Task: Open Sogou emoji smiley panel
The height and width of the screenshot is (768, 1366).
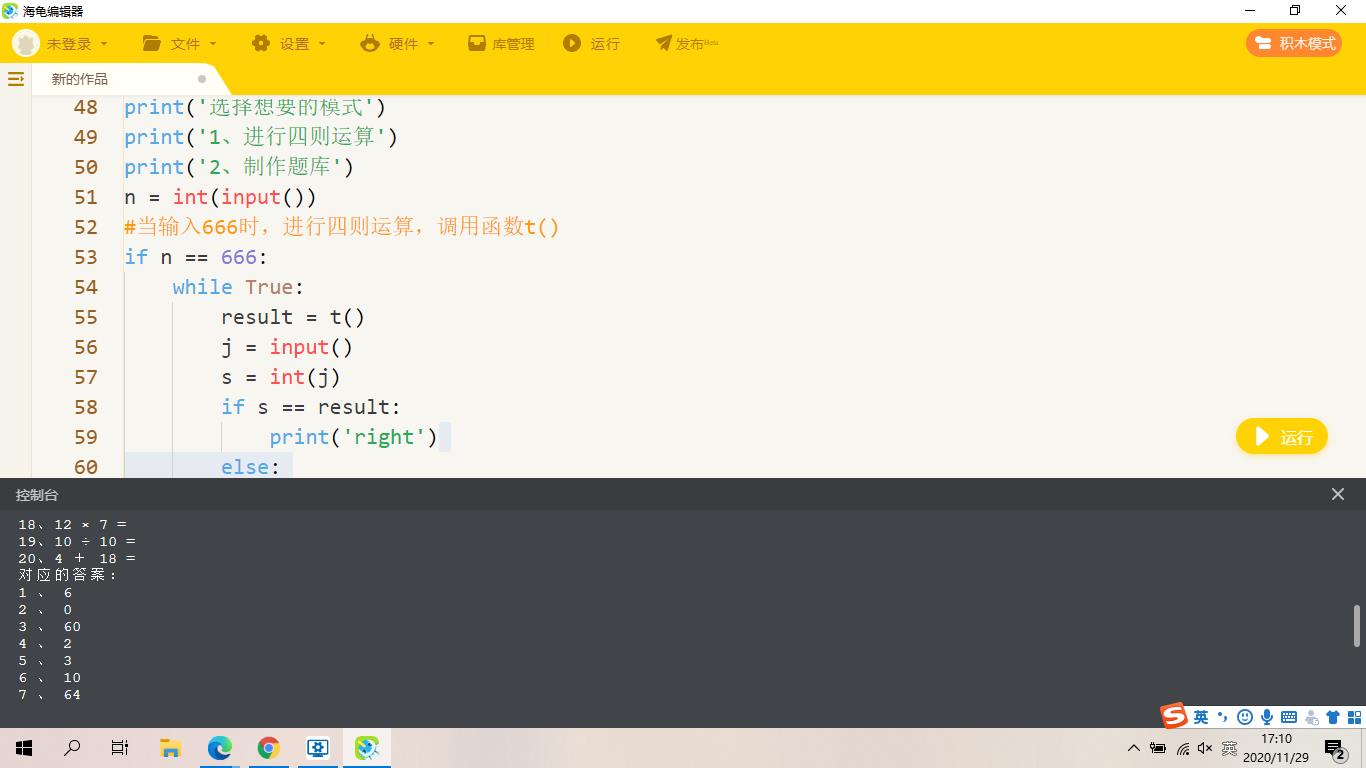Action: (1245, 717)
